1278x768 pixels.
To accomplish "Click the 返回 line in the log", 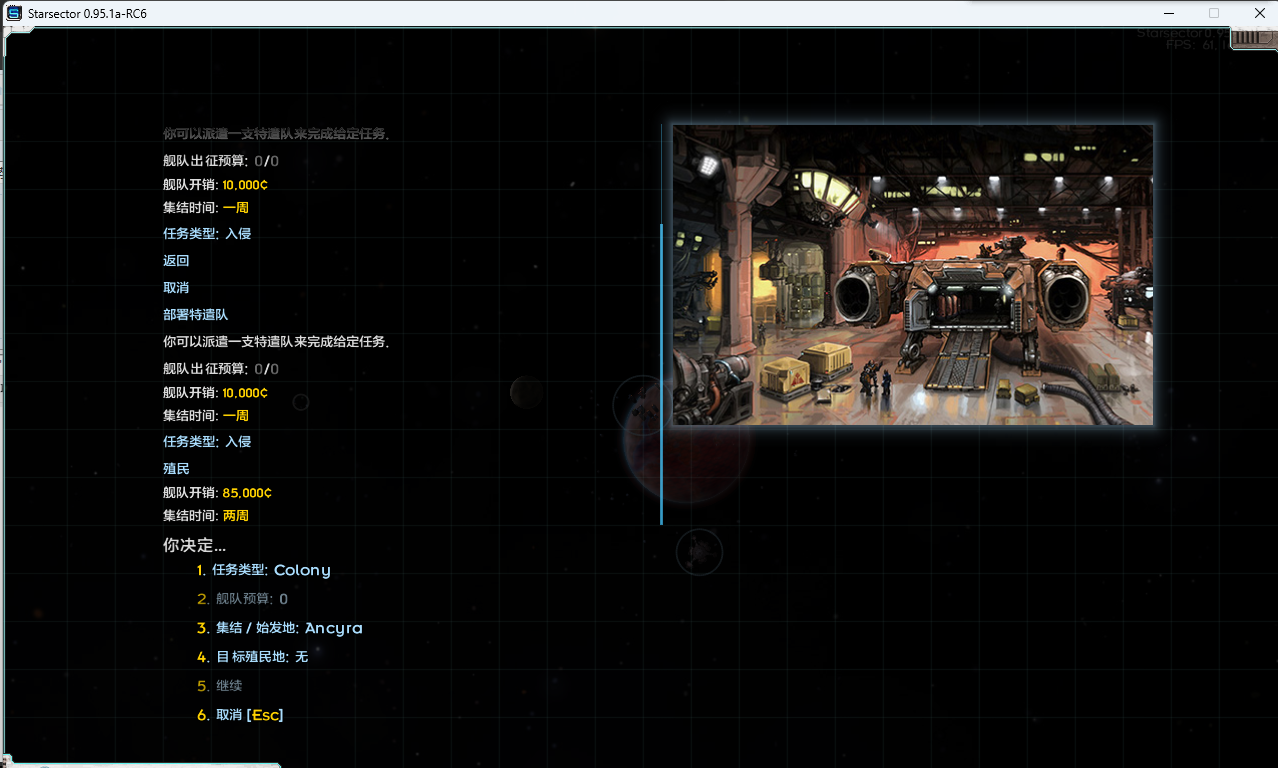I will coord(176,260).
